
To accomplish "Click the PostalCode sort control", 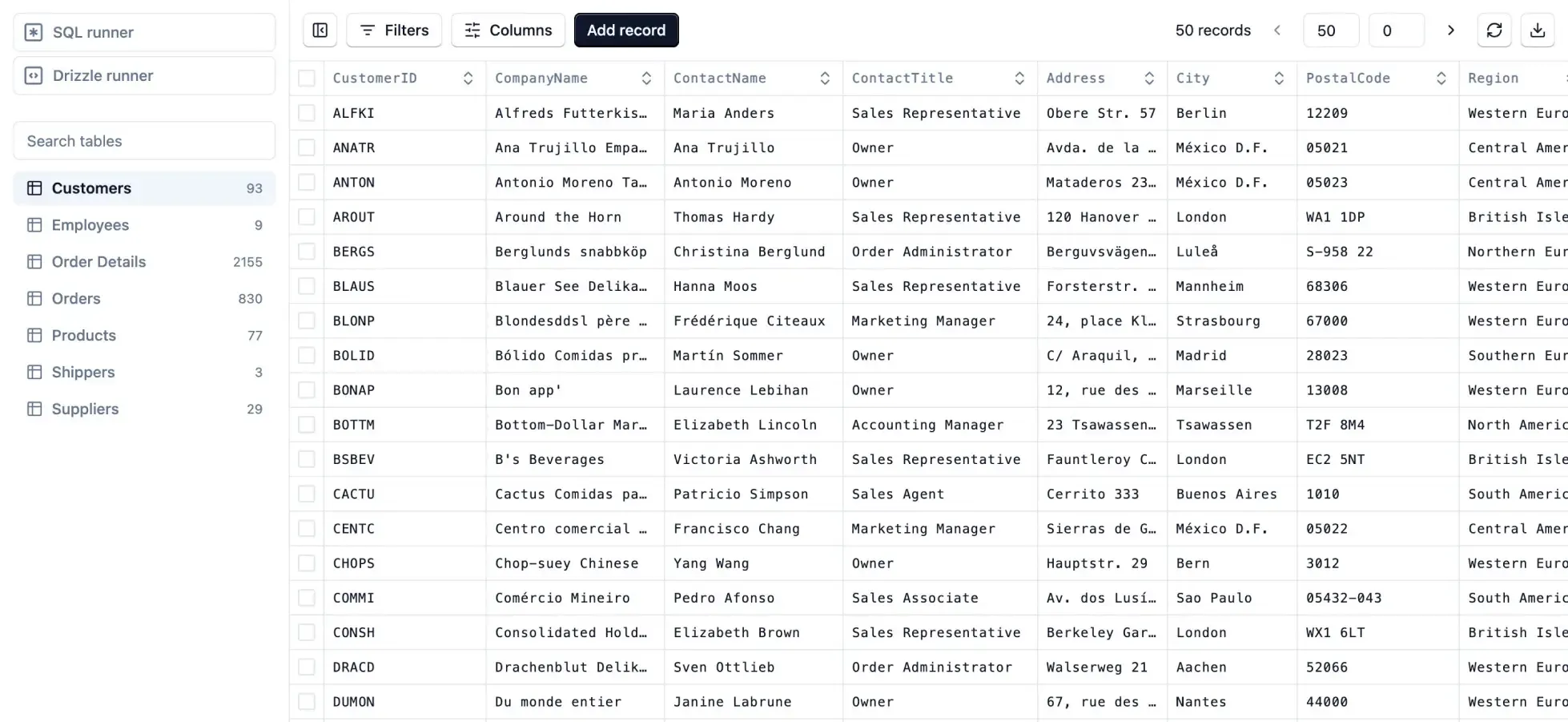I will tap(1442, 78).
